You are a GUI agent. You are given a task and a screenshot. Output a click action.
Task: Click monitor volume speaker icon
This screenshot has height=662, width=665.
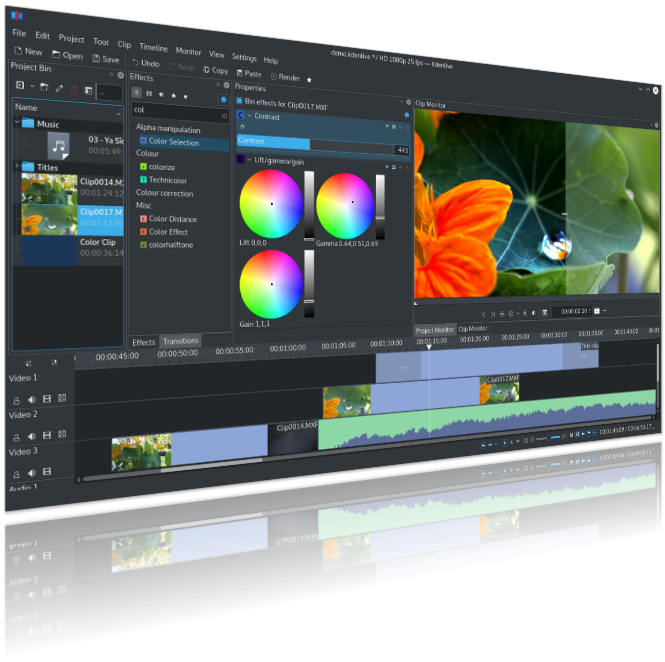pos(534,313)
